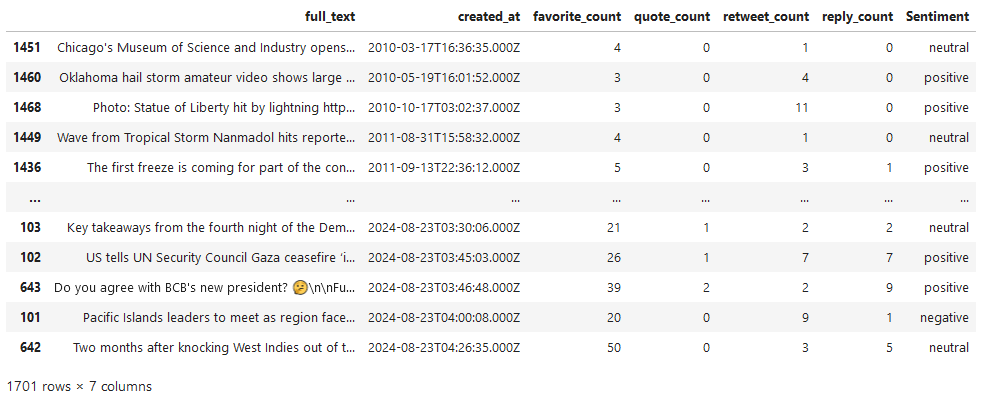
Task: Click favorite count 21 in row 103
Action: [614, 227]
